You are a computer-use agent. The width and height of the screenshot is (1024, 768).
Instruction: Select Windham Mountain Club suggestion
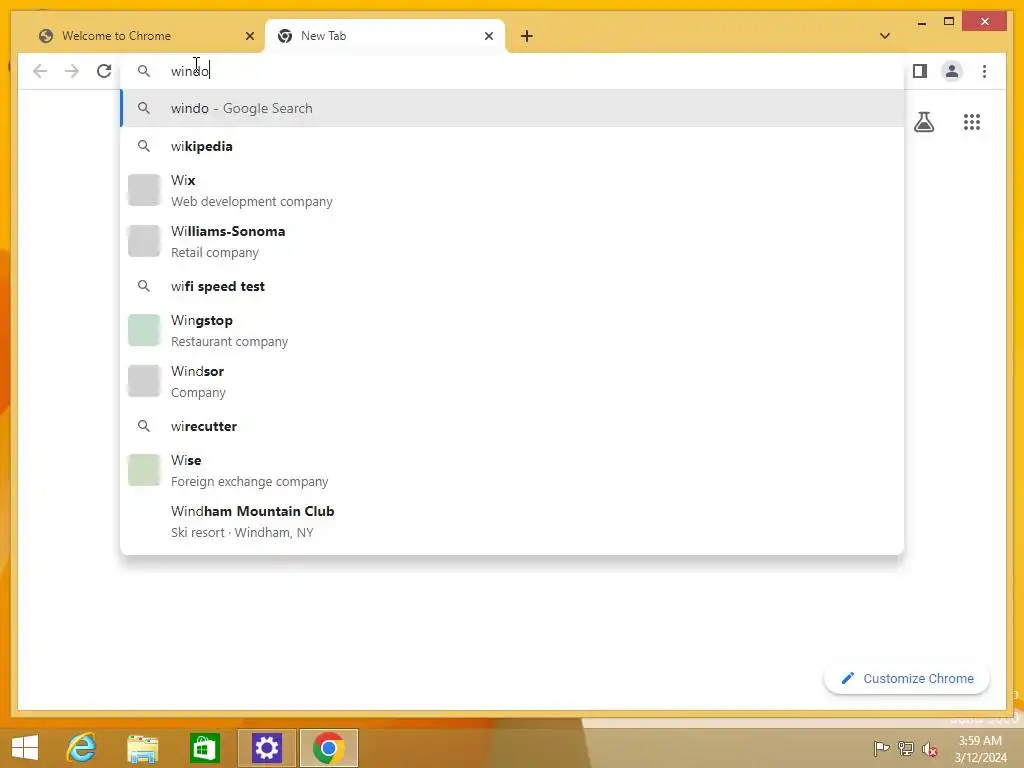[512, 521]
